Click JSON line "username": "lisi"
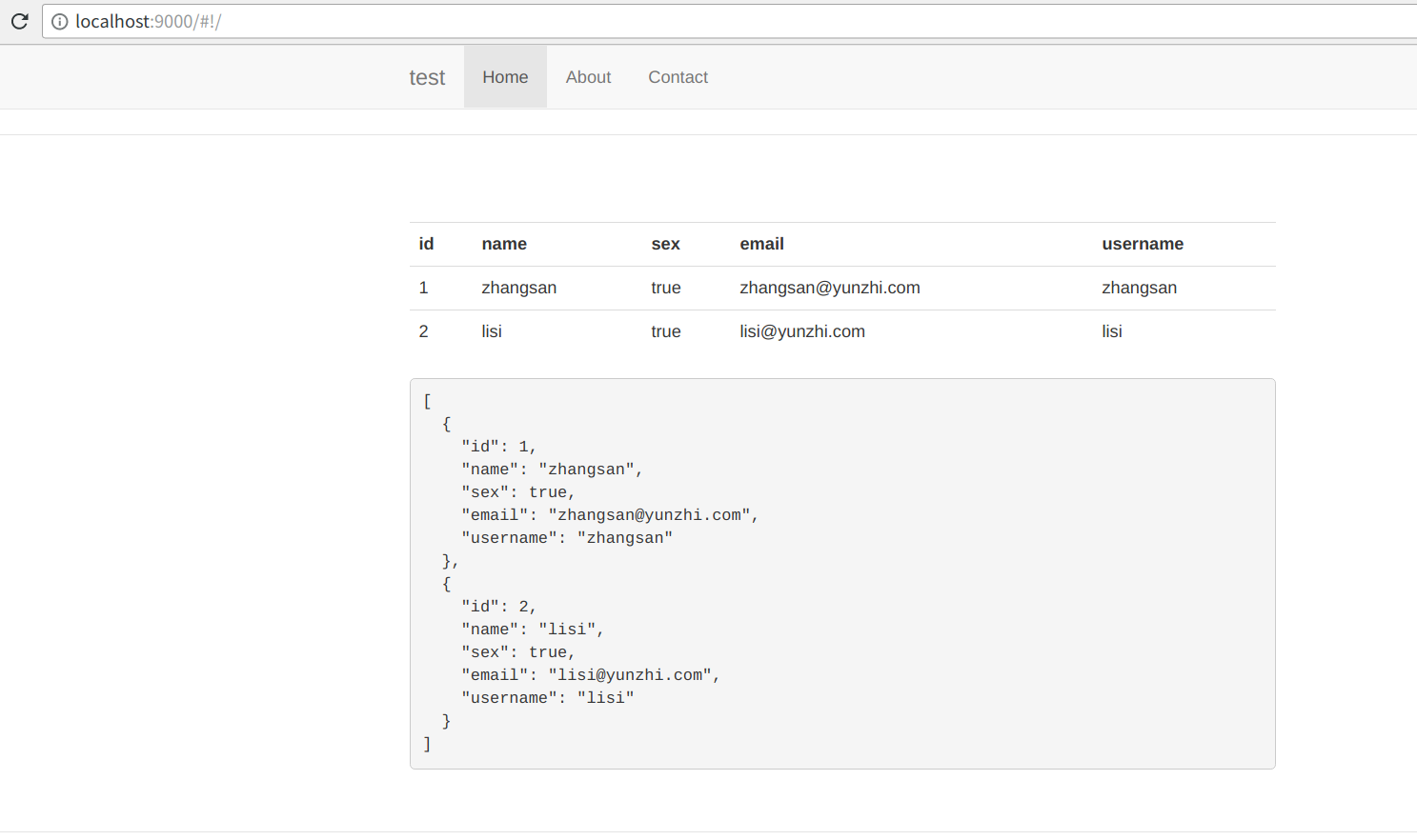The image size is (1417, 840). click(x=548, y=698)
